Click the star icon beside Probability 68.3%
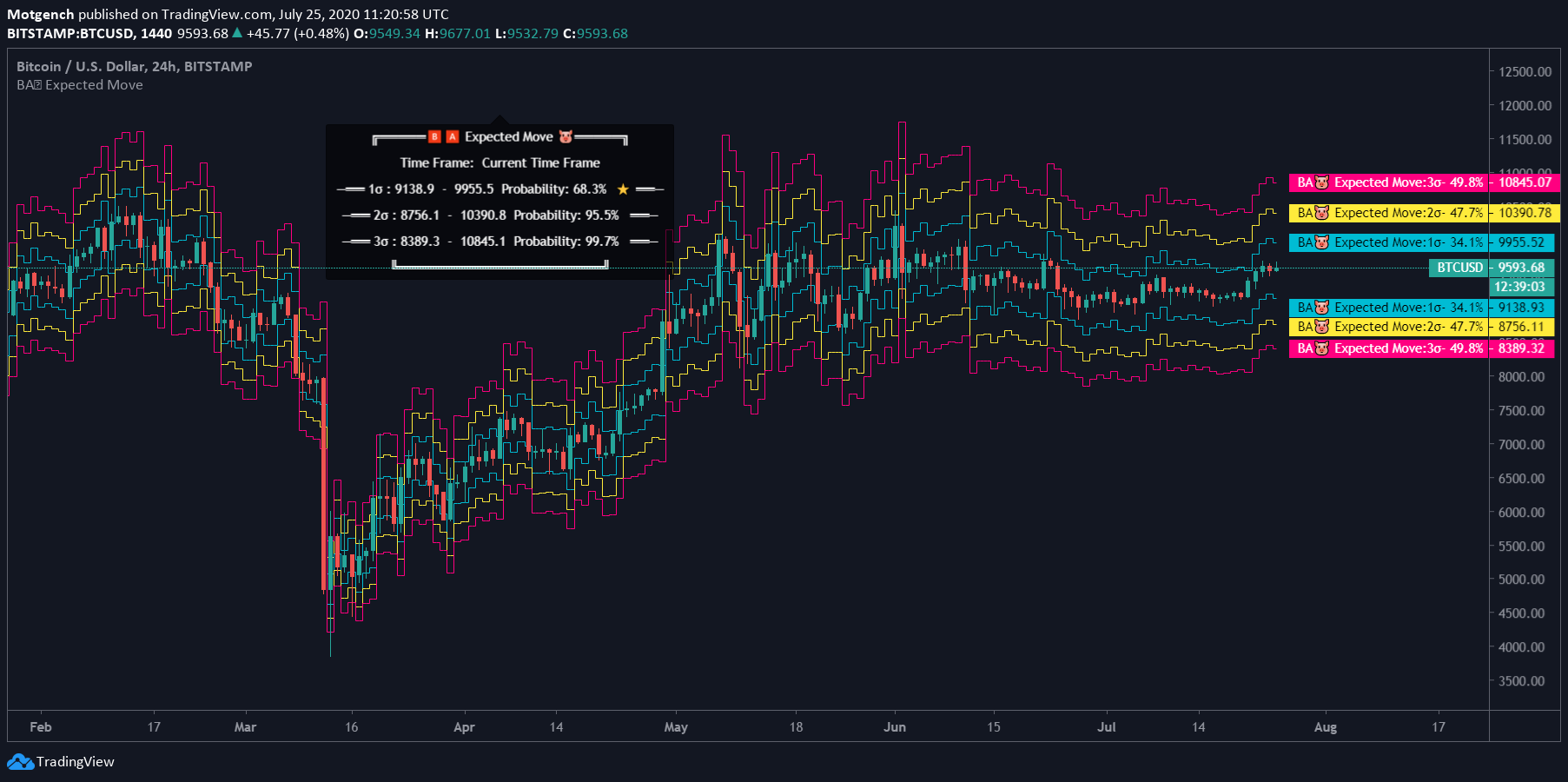The height and width of the screenshot is (782, 1568). (x=623, y=189)
